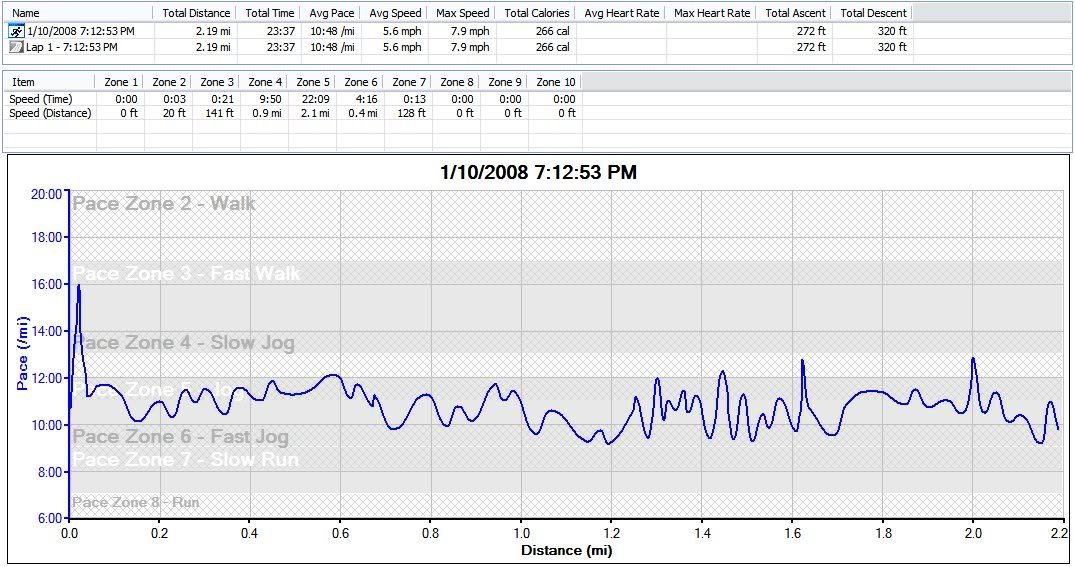Viewport: 1075px width, 567px height.
Task: Click the Avg Pace column header
Action: click(x=330, y=13)
